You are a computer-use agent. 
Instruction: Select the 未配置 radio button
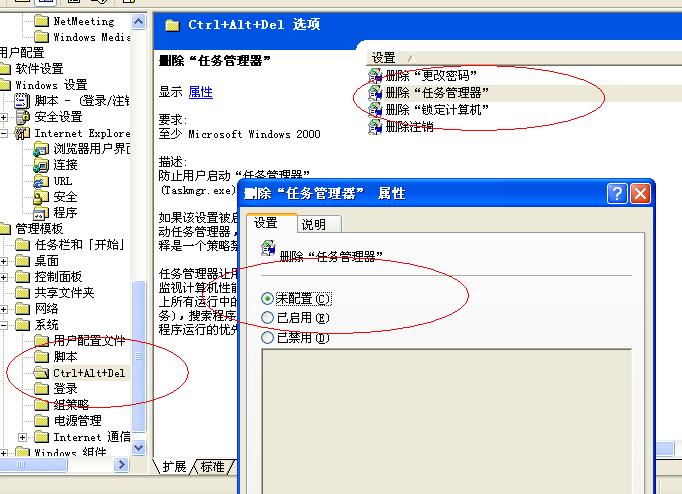pos(267,299)
